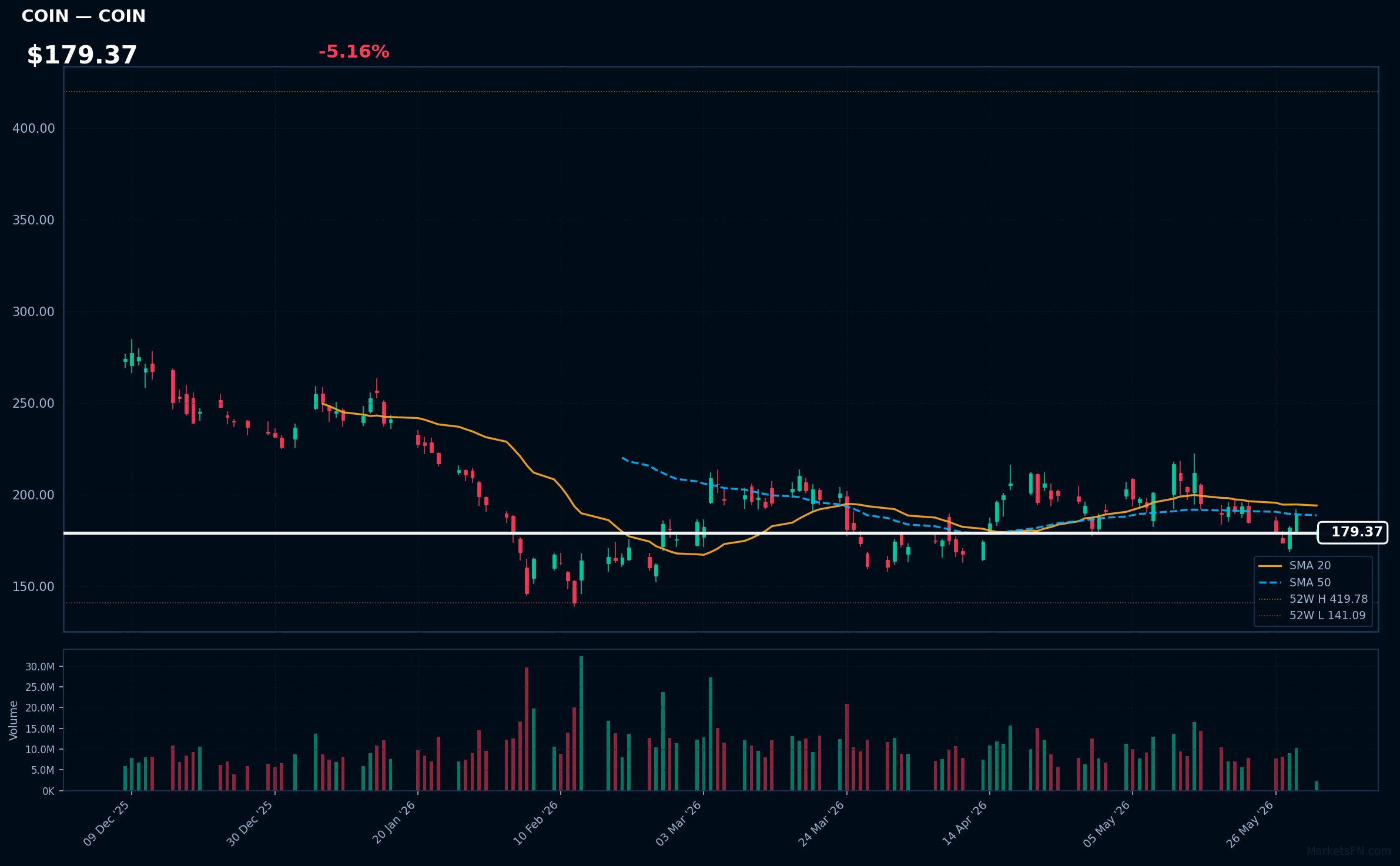The width and height of the screenshot is (1400, 866).
Task: Click the 179.37 price label on right axis
Action: [x=1352, y=532]
